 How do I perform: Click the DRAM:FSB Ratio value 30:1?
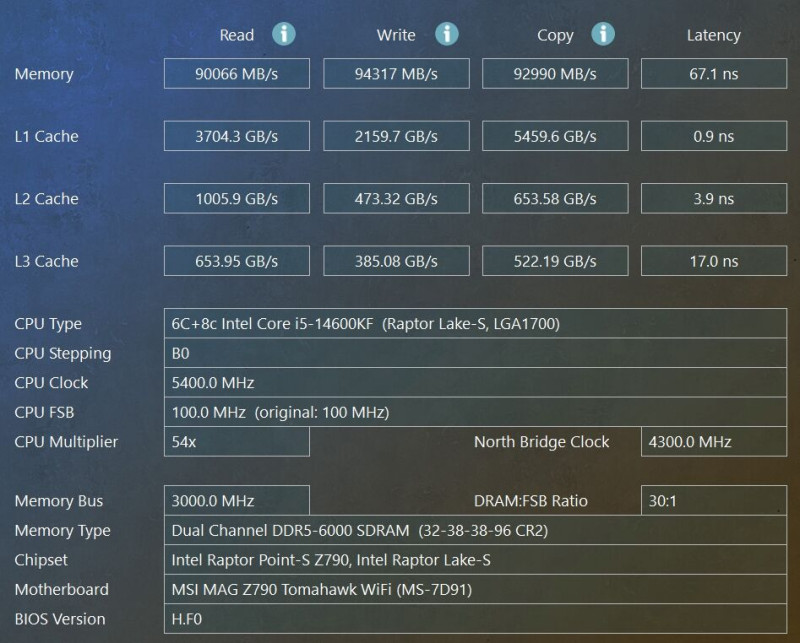click(x=714, y=501)
